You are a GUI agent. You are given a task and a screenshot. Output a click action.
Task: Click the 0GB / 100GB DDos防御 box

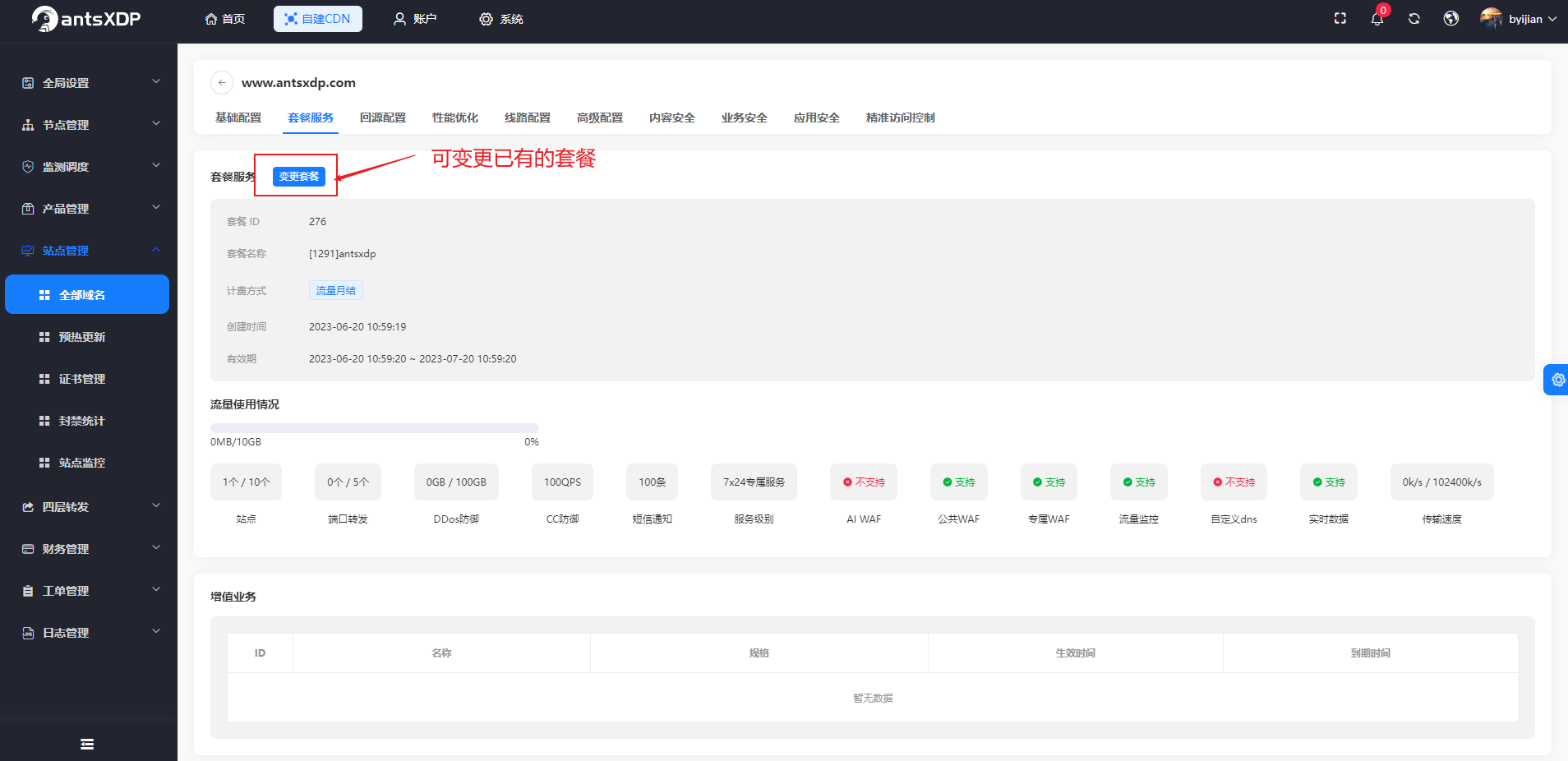(456, 482)
